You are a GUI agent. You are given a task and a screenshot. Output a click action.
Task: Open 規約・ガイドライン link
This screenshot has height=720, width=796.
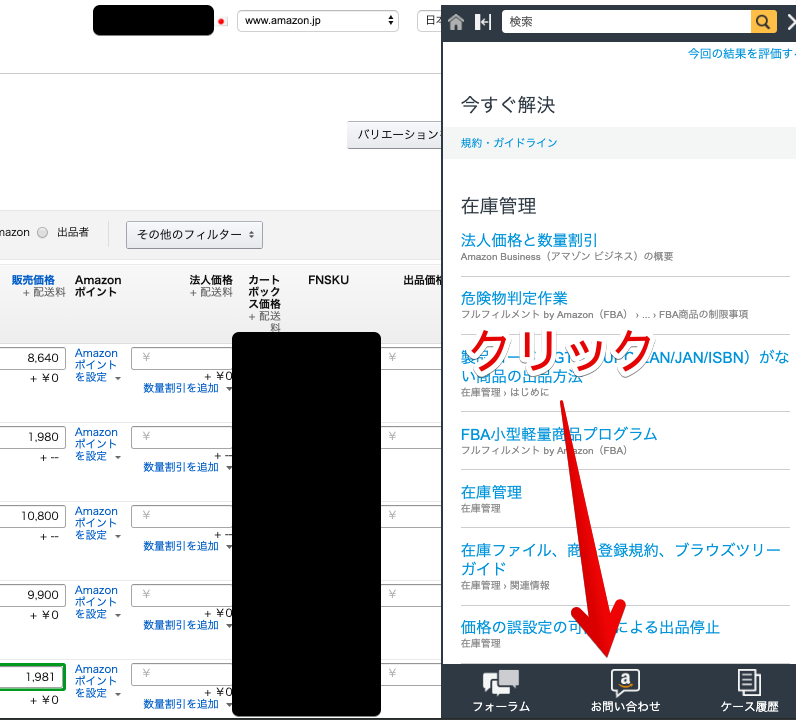coord(509,143)
